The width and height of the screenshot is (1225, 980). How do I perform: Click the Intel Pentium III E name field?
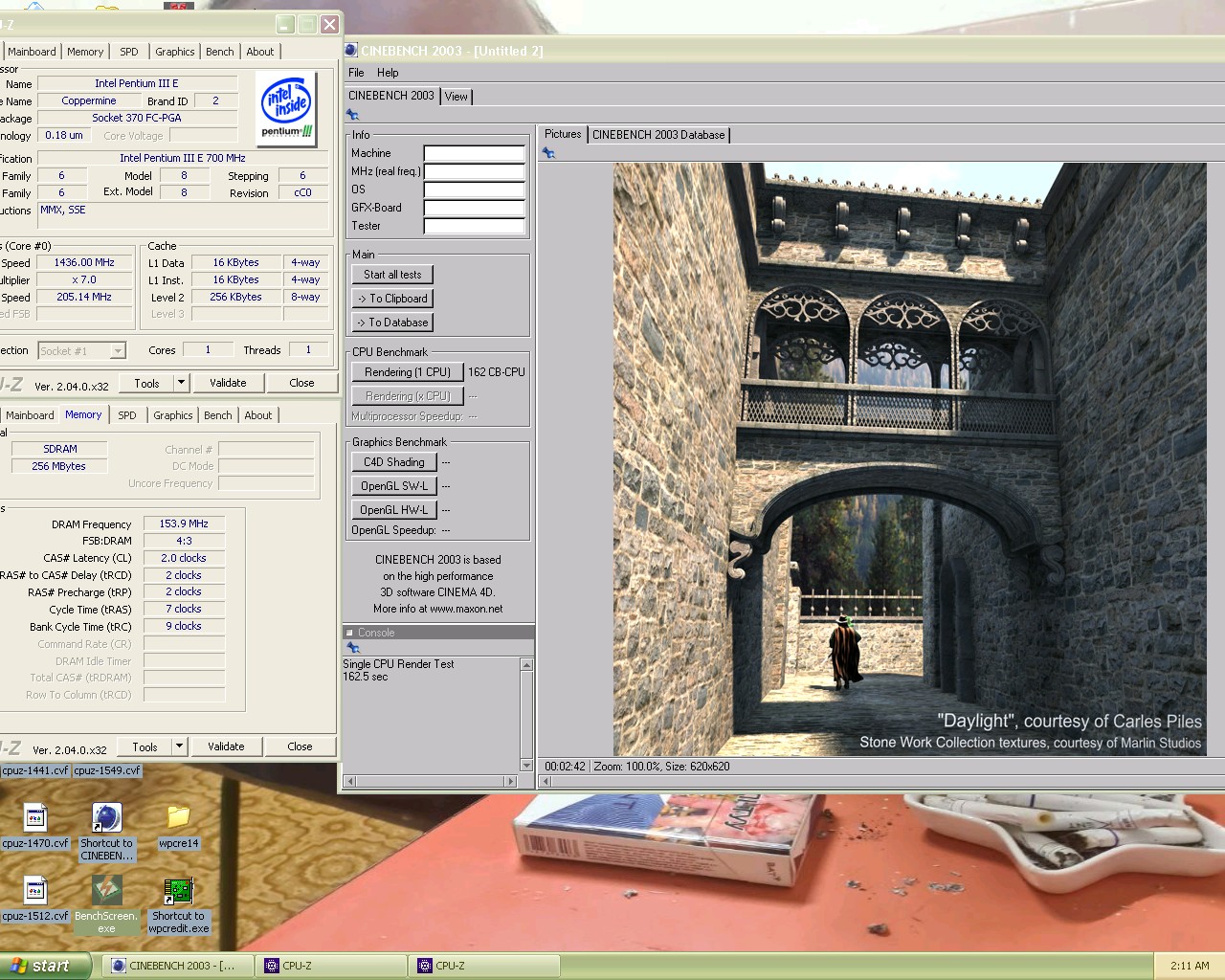pyautogui.click(x=137, y=84)
